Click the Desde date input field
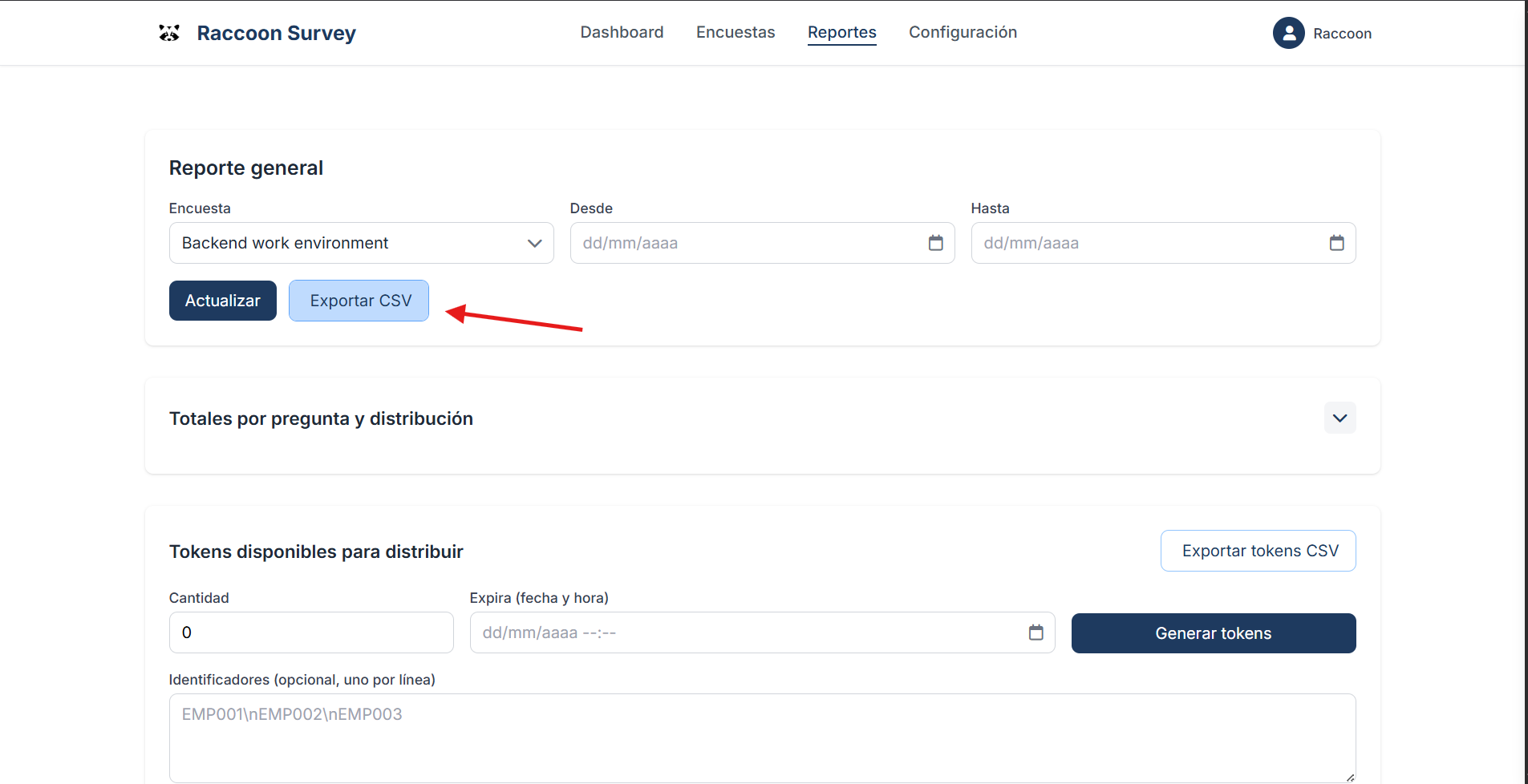The width and height of the screenshot is (1528, 784). click(x=746, y=243)
